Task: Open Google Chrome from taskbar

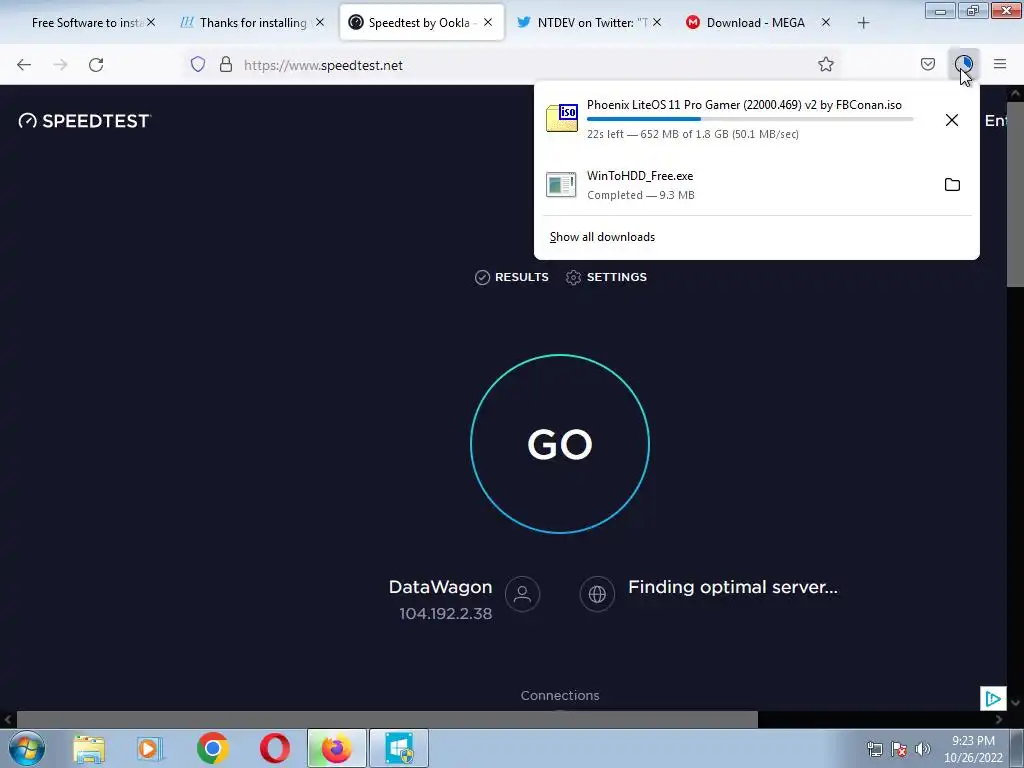Action: (x=212, y=748)
